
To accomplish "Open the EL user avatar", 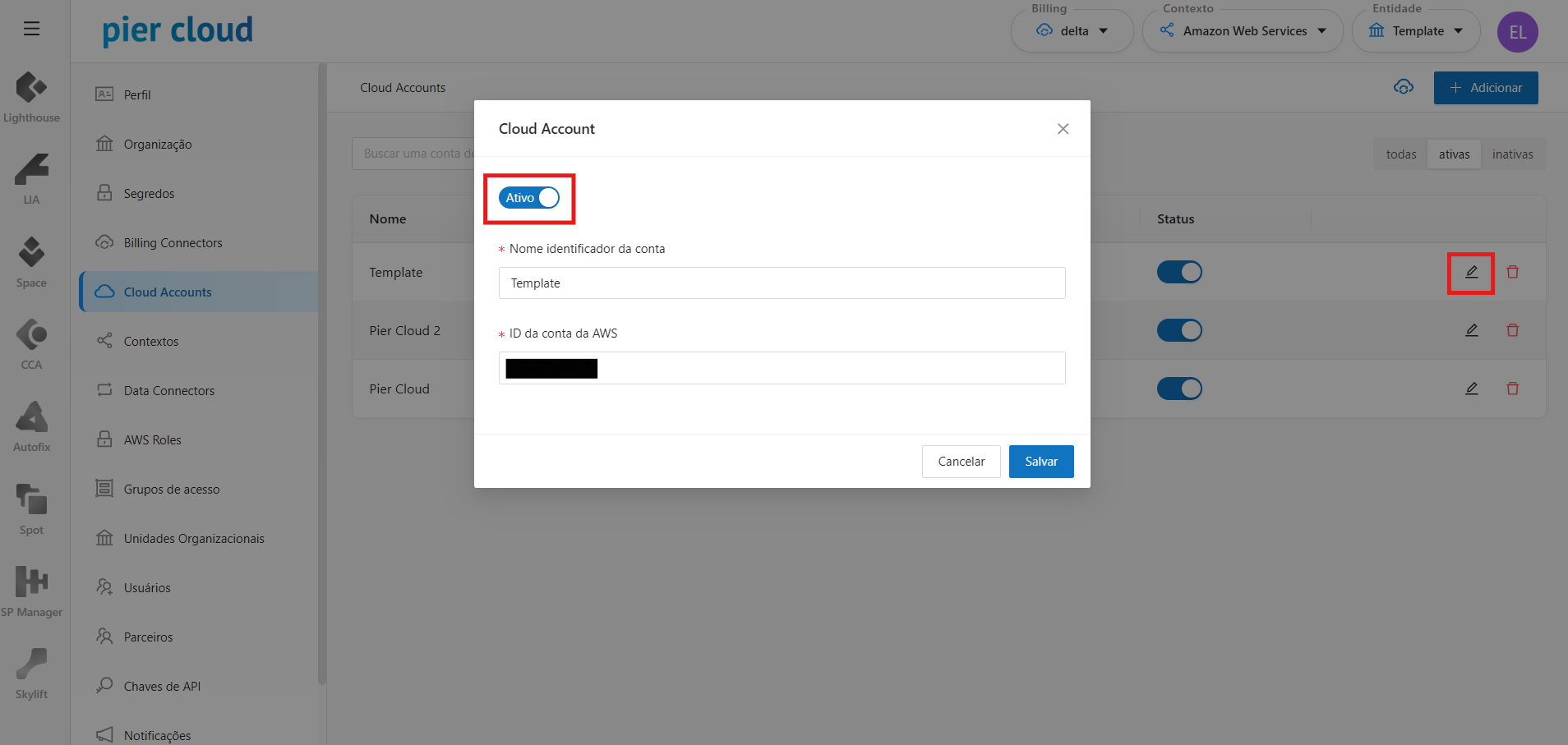I will tap(1517, 32).
